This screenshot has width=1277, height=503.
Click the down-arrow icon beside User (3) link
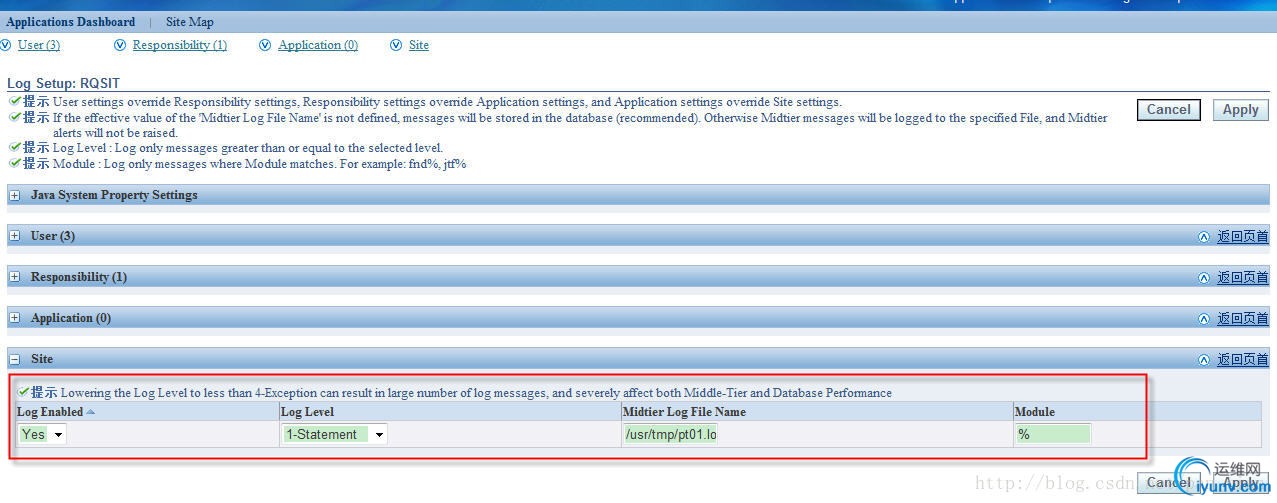(6, 45)
